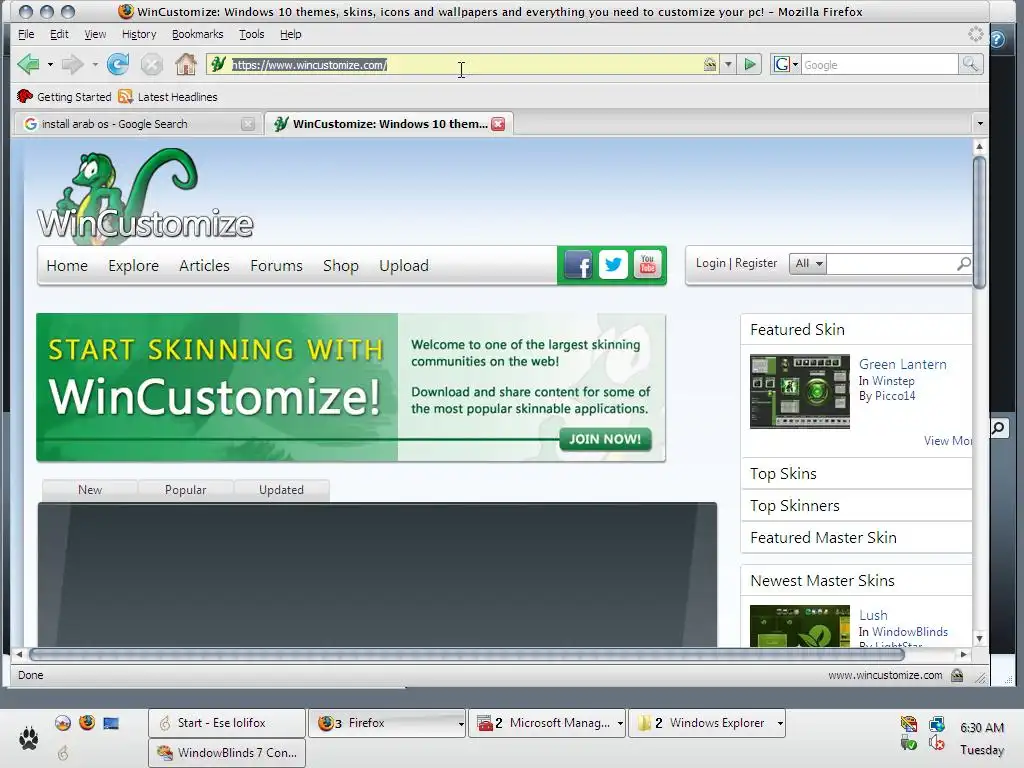Reload the page with the blue refresh icon

coord(118,64)
